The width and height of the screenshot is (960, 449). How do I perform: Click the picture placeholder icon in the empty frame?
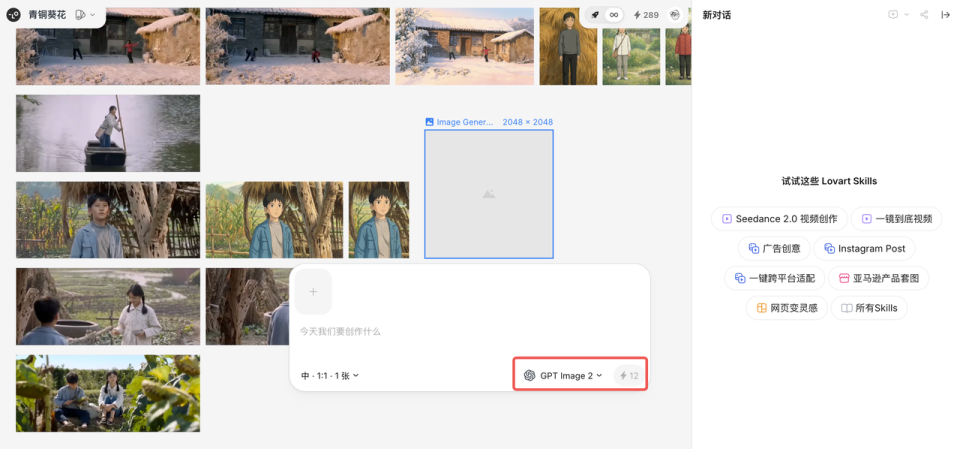[489, 194]
